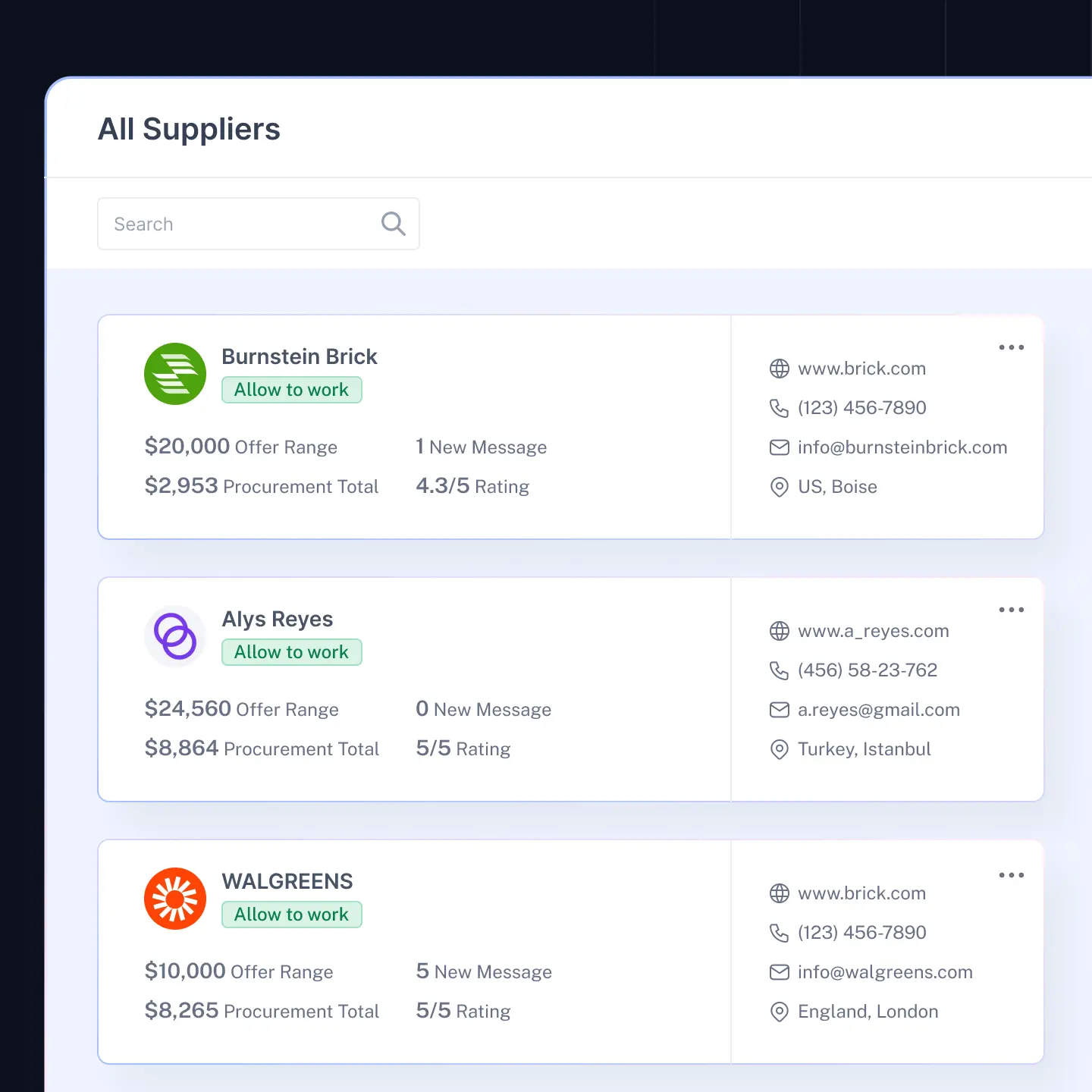Click the phone icon on Burnstein Brick card
The height and width of the screenshot is (1092, 1092).
pos(780,408)
